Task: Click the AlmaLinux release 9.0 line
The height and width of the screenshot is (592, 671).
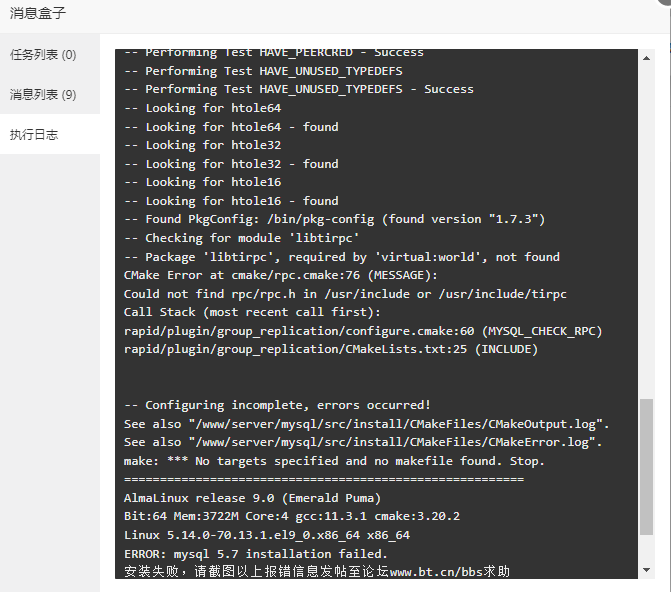Action: pos(252,498)
